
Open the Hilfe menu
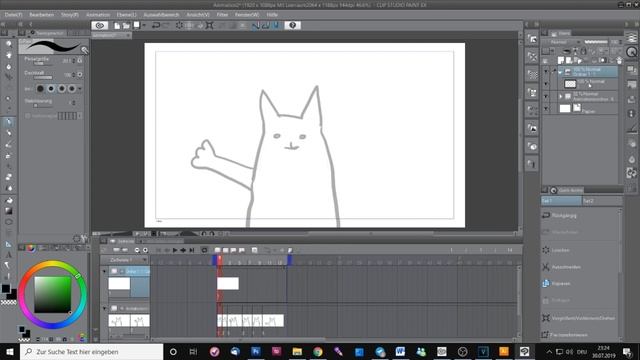272,15
